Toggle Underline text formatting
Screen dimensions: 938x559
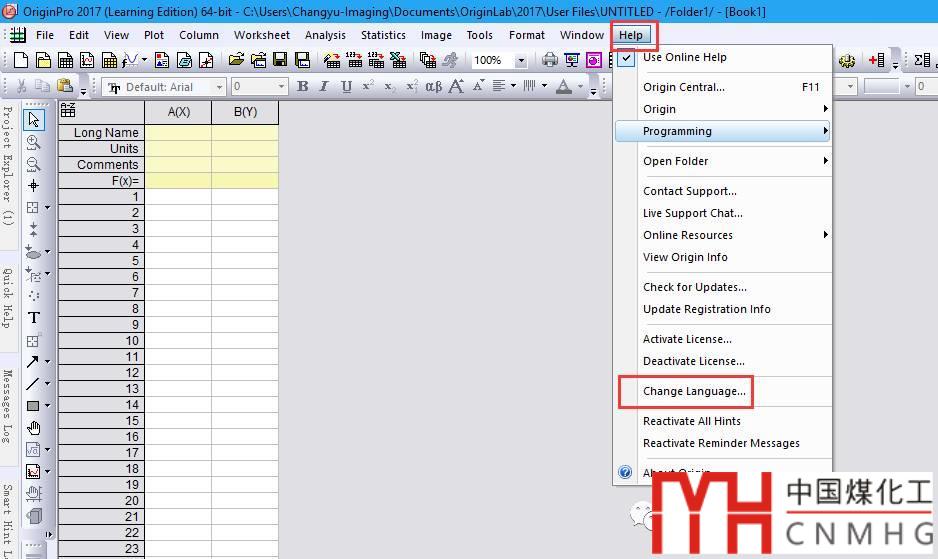[346, 86]
